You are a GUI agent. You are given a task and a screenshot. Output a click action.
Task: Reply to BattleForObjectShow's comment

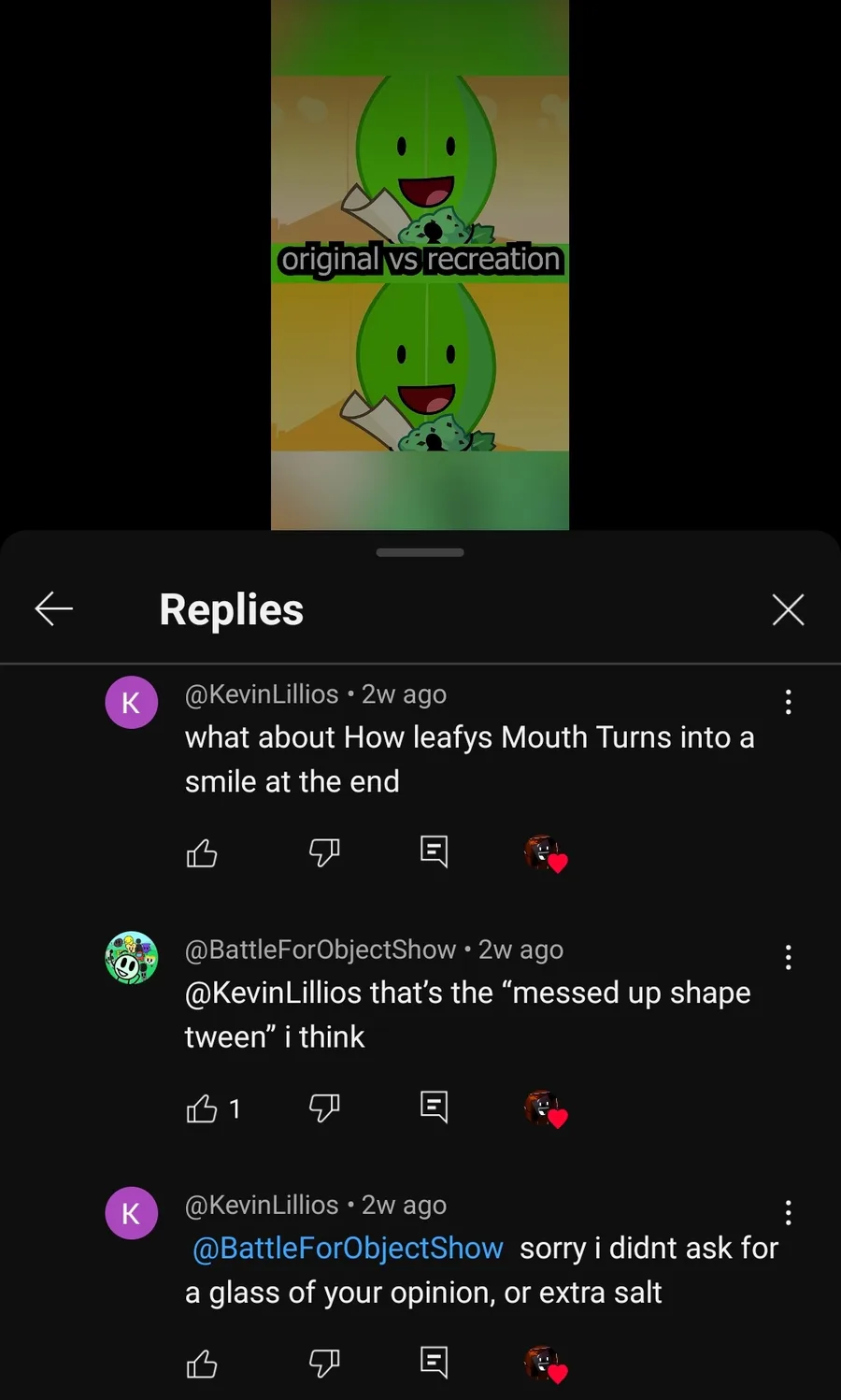click(x=434, y=1107)
